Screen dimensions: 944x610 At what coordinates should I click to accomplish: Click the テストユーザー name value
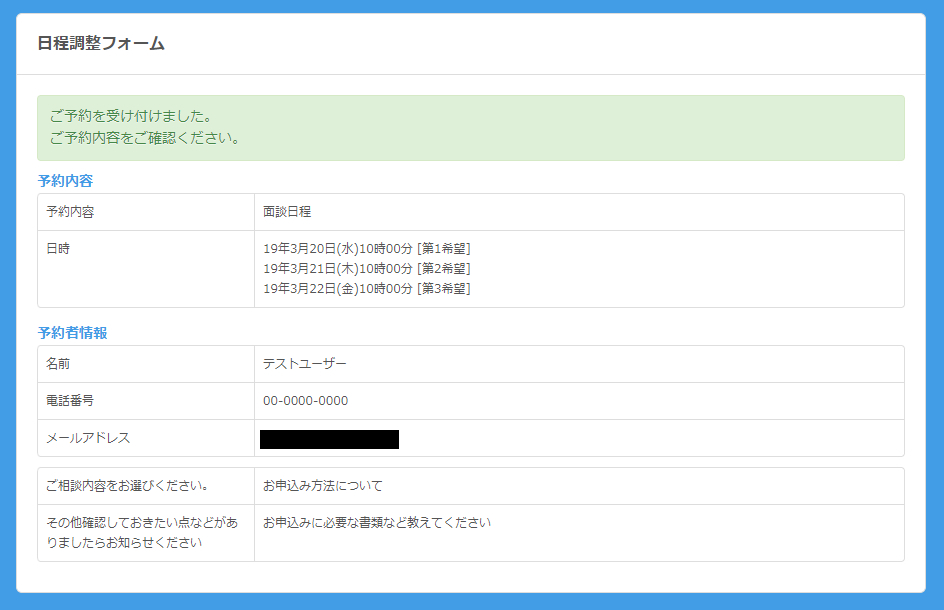tap(305, 364)
